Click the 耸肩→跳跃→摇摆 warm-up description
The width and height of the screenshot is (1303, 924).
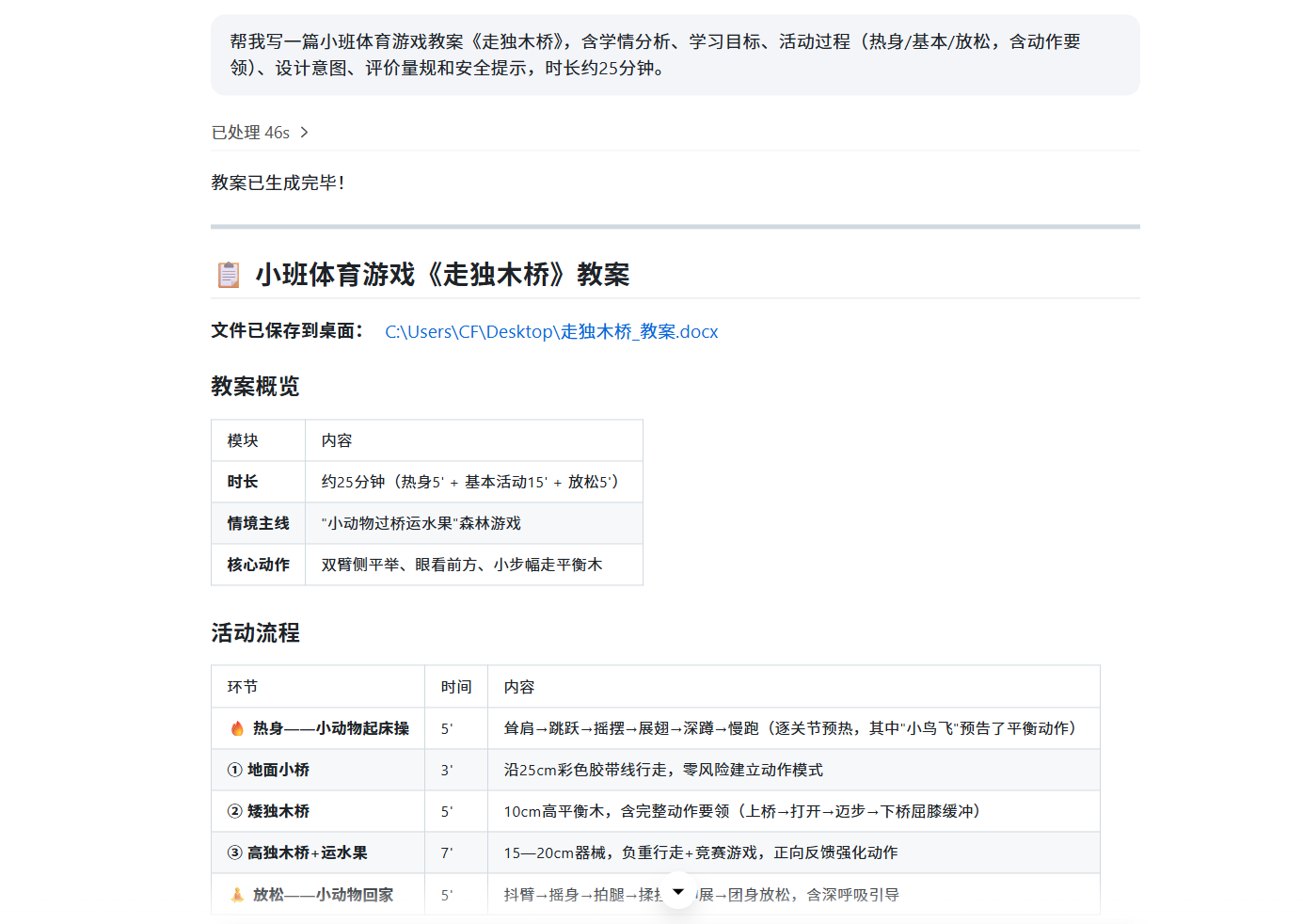coord(794,728)
